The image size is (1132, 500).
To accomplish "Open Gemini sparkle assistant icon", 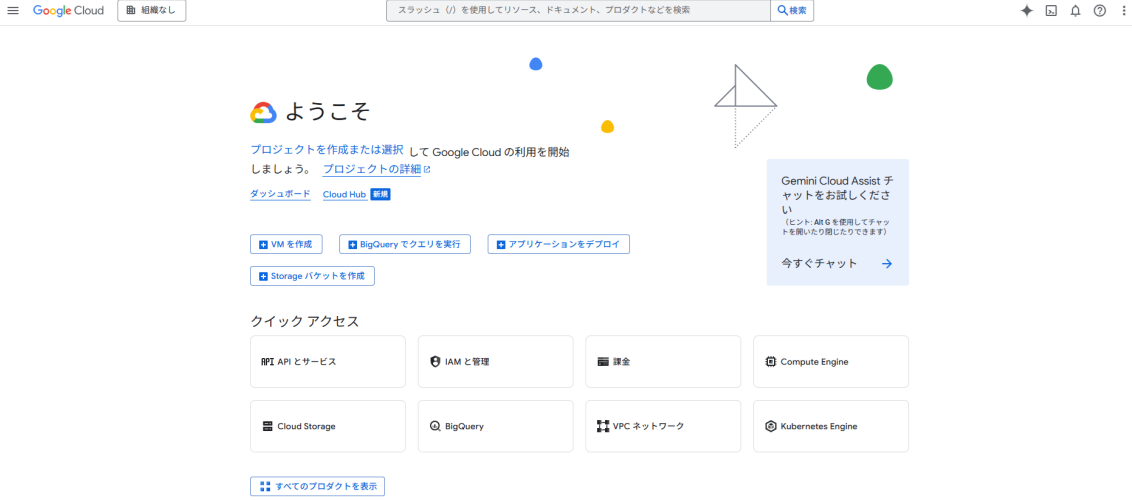I will click(x=1027, y=11).
